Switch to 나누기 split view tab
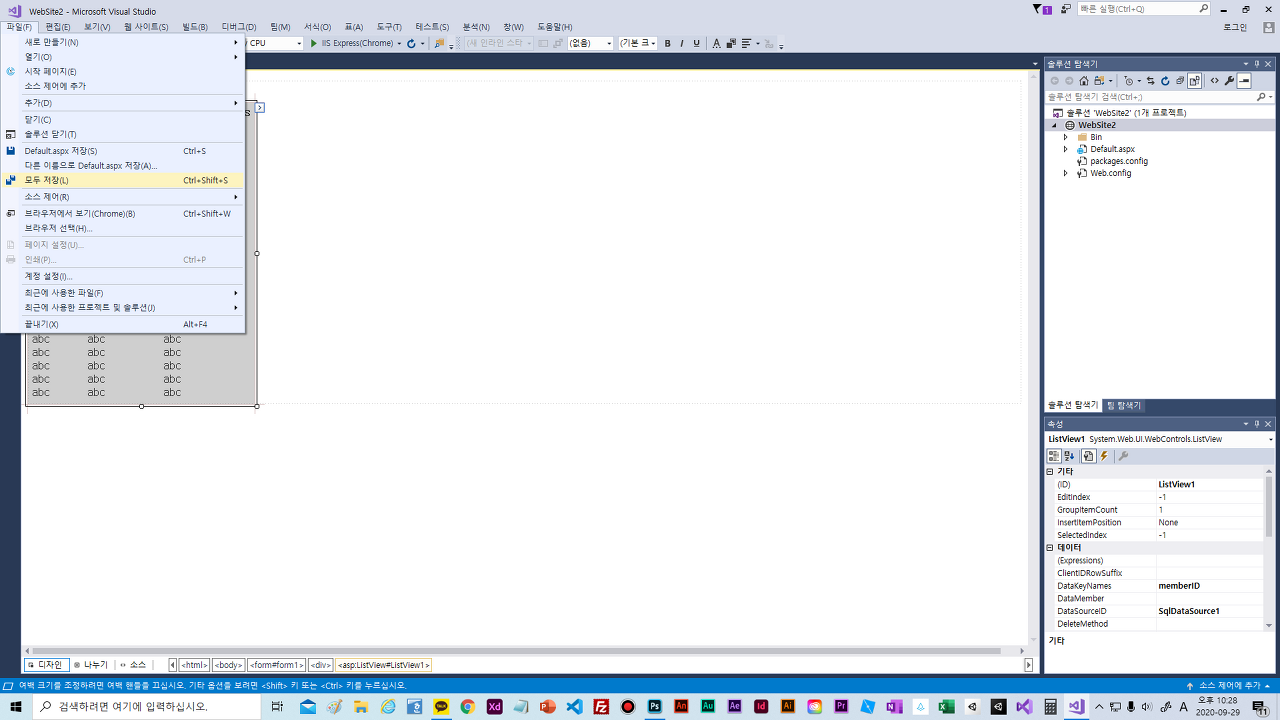This screenshot has width=1280, height=720. tap(91, 665)
